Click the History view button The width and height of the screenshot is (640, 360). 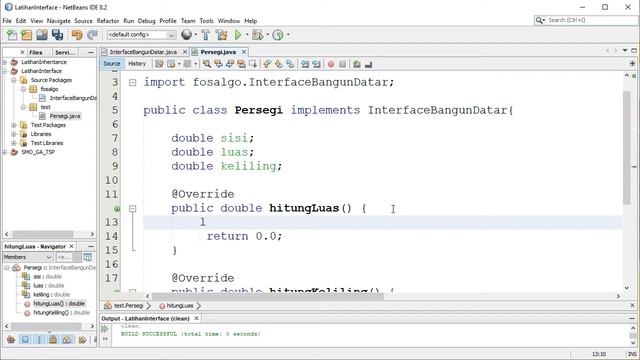[x=137, y=64]
